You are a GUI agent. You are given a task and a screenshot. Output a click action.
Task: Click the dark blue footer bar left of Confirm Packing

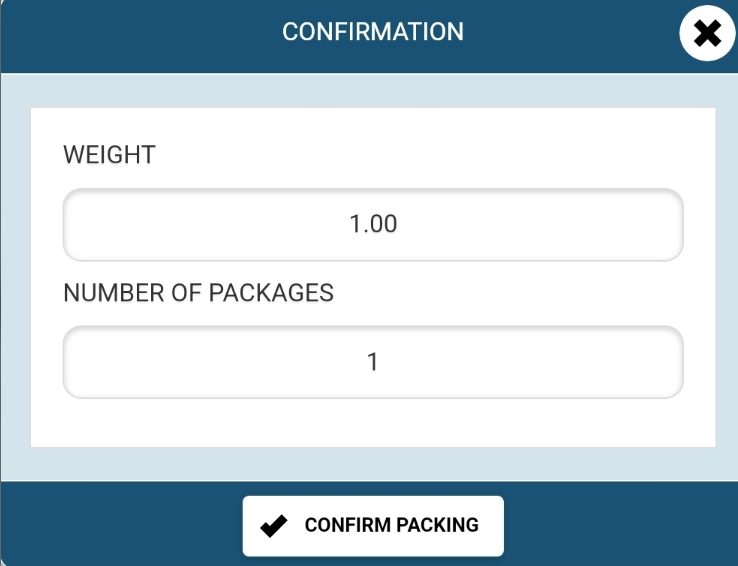point(121,523)
